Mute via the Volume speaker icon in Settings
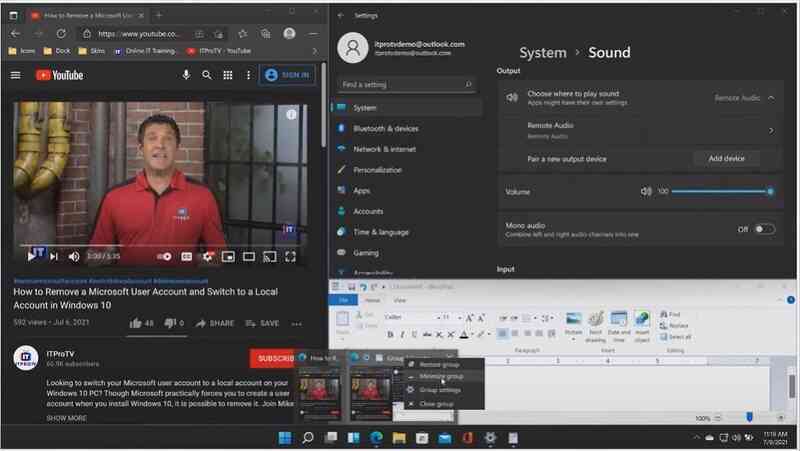Screen dimensions: 800x451 [646, 191]
